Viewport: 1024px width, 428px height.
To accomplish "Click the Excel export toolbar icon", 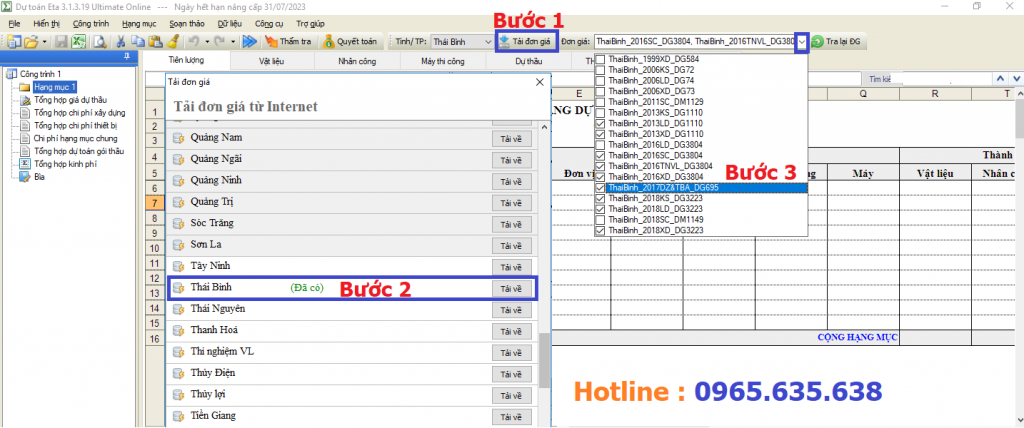I will click(77, 42).
